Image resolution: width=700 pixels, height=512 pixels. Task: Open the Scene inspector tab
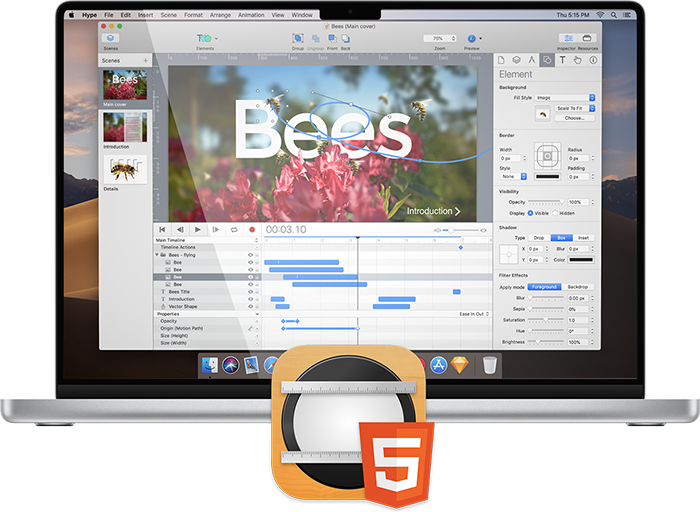tap(516, 60)
